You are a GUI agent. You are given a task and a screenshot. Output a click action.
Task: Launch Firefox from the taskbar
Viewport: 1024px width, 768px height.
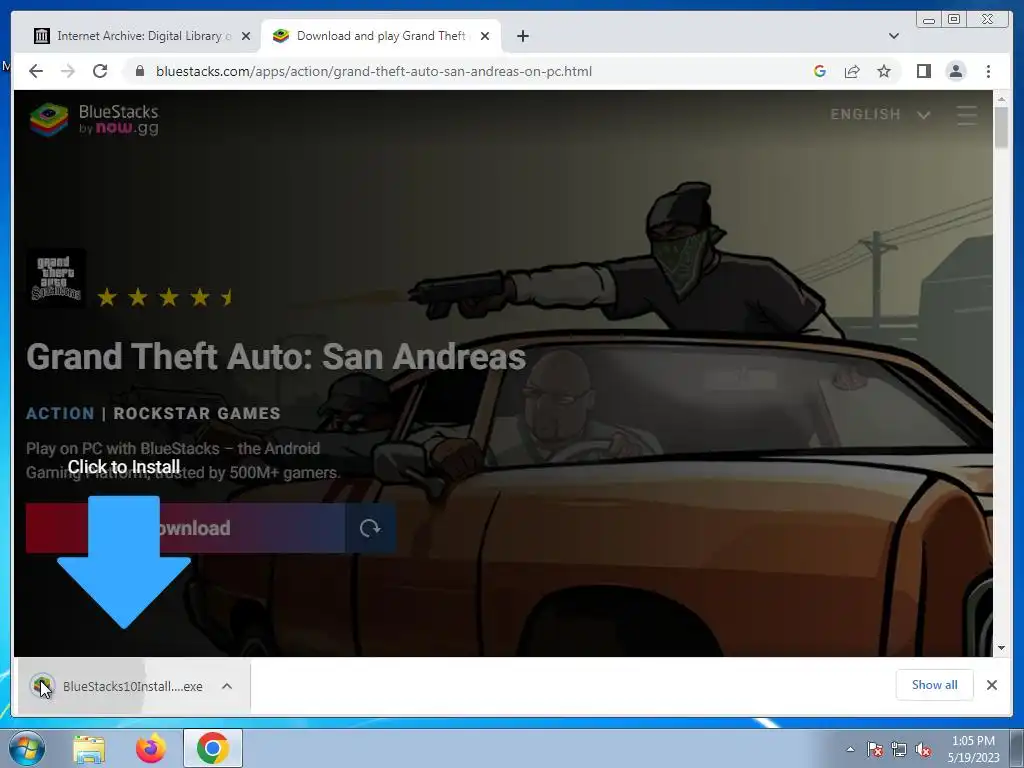(151, 748)
